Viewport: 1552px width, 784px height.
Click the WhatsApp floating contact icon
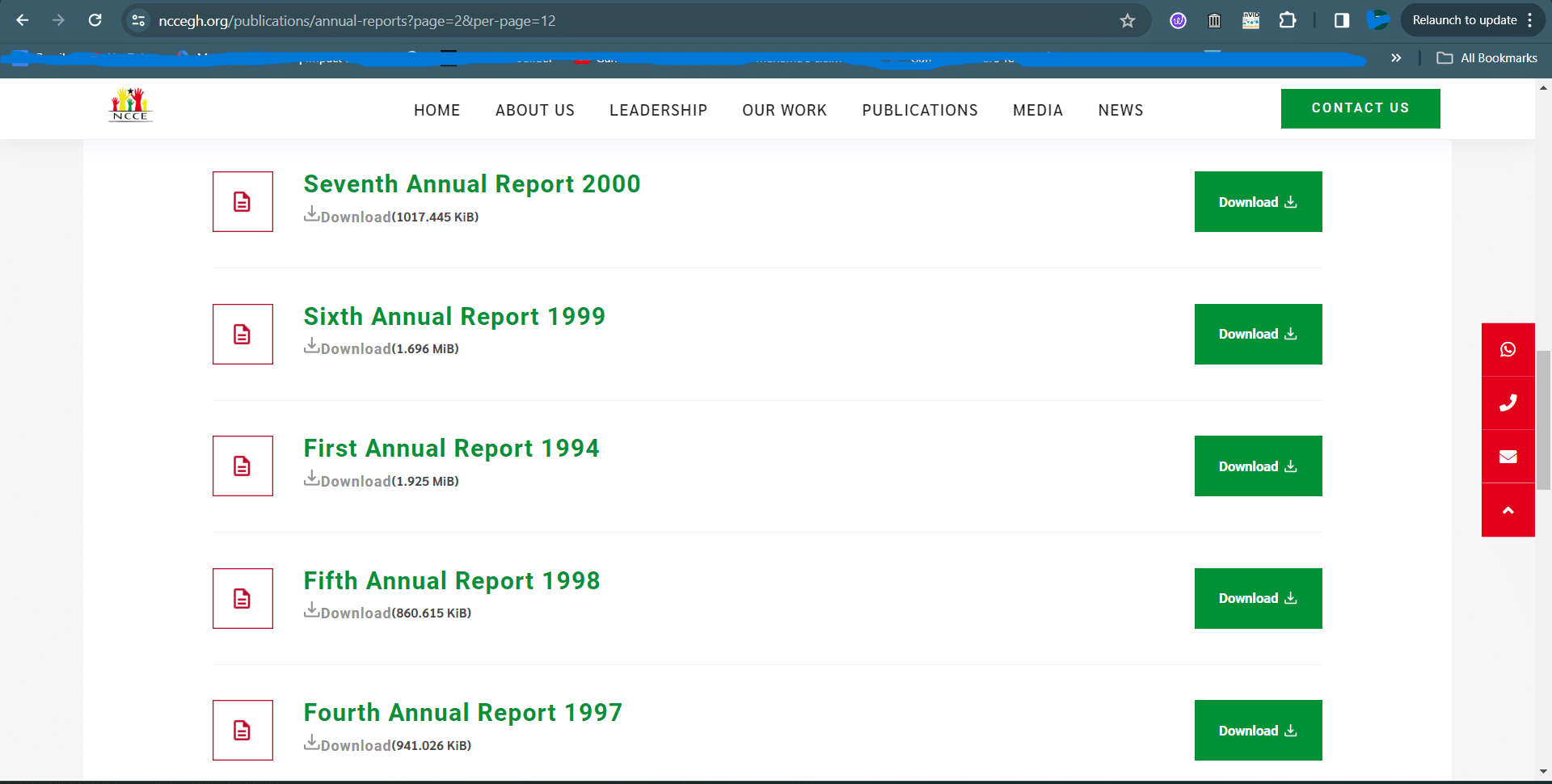pyautogui.click(x=1508, y=349)
